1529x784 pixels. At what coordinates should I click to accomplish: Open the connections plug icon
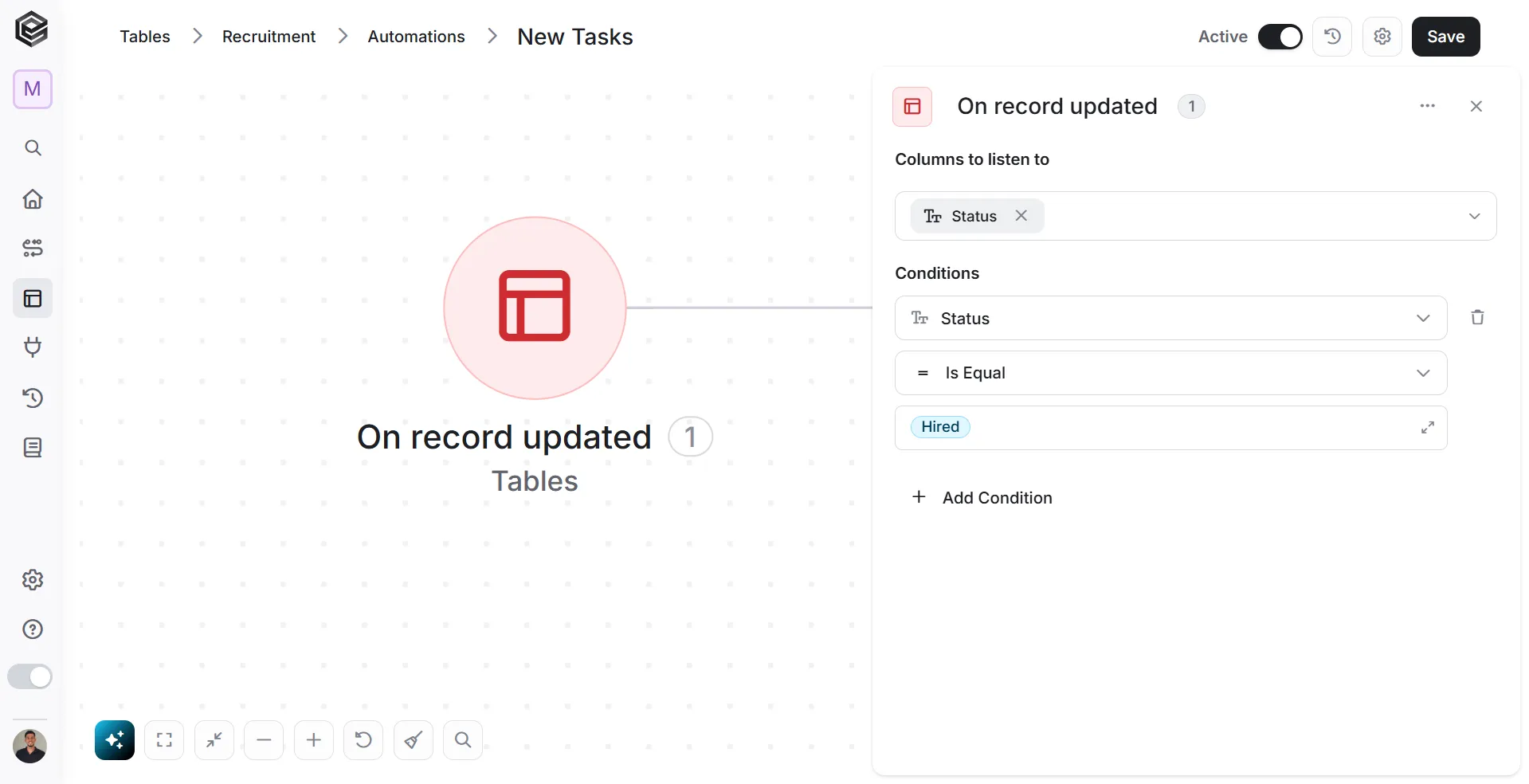pos(33,347)
